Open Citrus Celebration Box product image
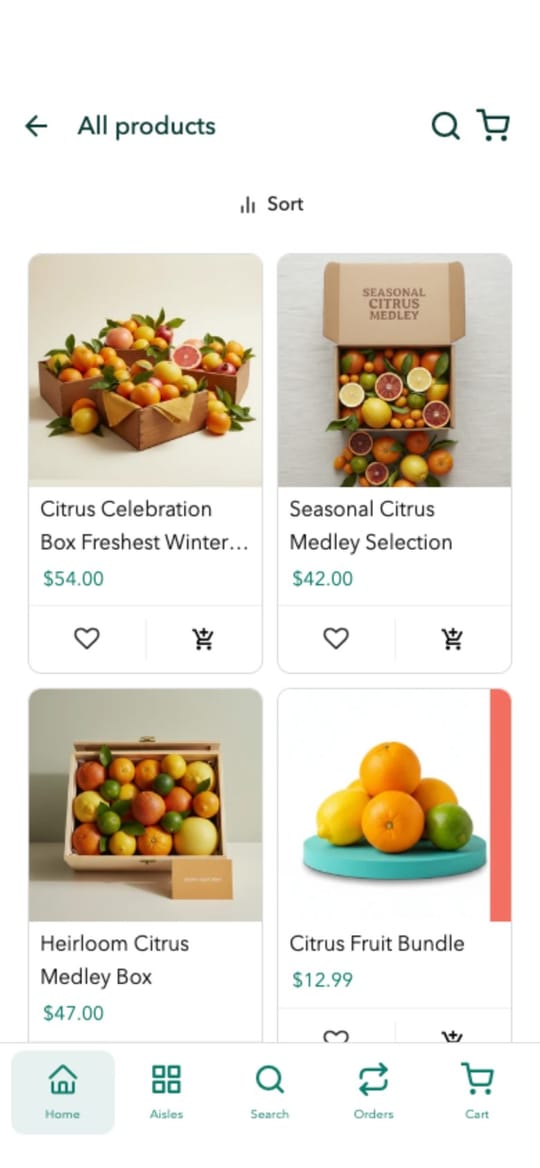The width and height of the screenshot is (540, 1168). 145,370
